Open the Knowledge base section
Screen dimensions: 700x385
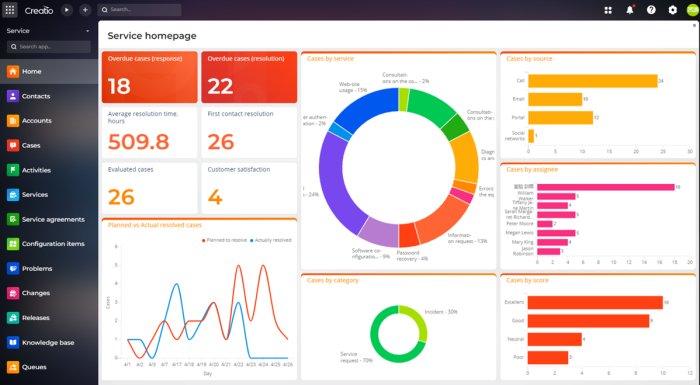[49, 343]
